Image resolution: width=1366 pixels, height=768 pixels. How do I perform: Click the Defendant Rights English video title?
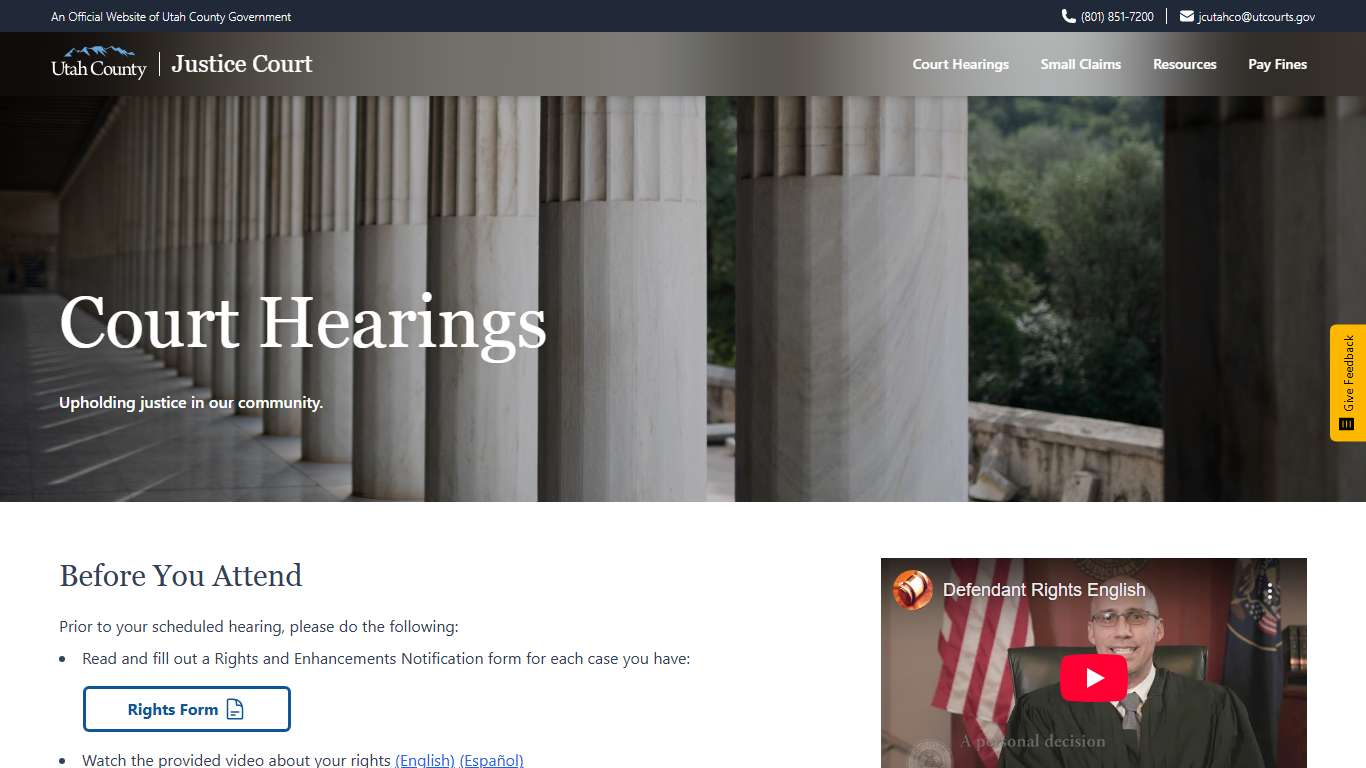(1044, 590)
